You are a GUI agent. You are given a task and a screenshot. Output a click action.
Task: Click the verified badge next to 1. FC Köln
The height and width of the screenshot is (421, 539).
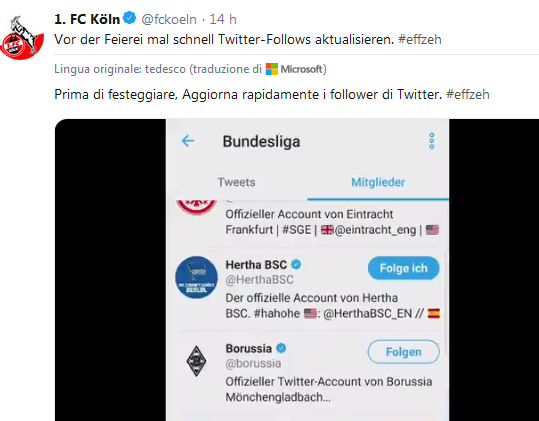coord(130,18)
